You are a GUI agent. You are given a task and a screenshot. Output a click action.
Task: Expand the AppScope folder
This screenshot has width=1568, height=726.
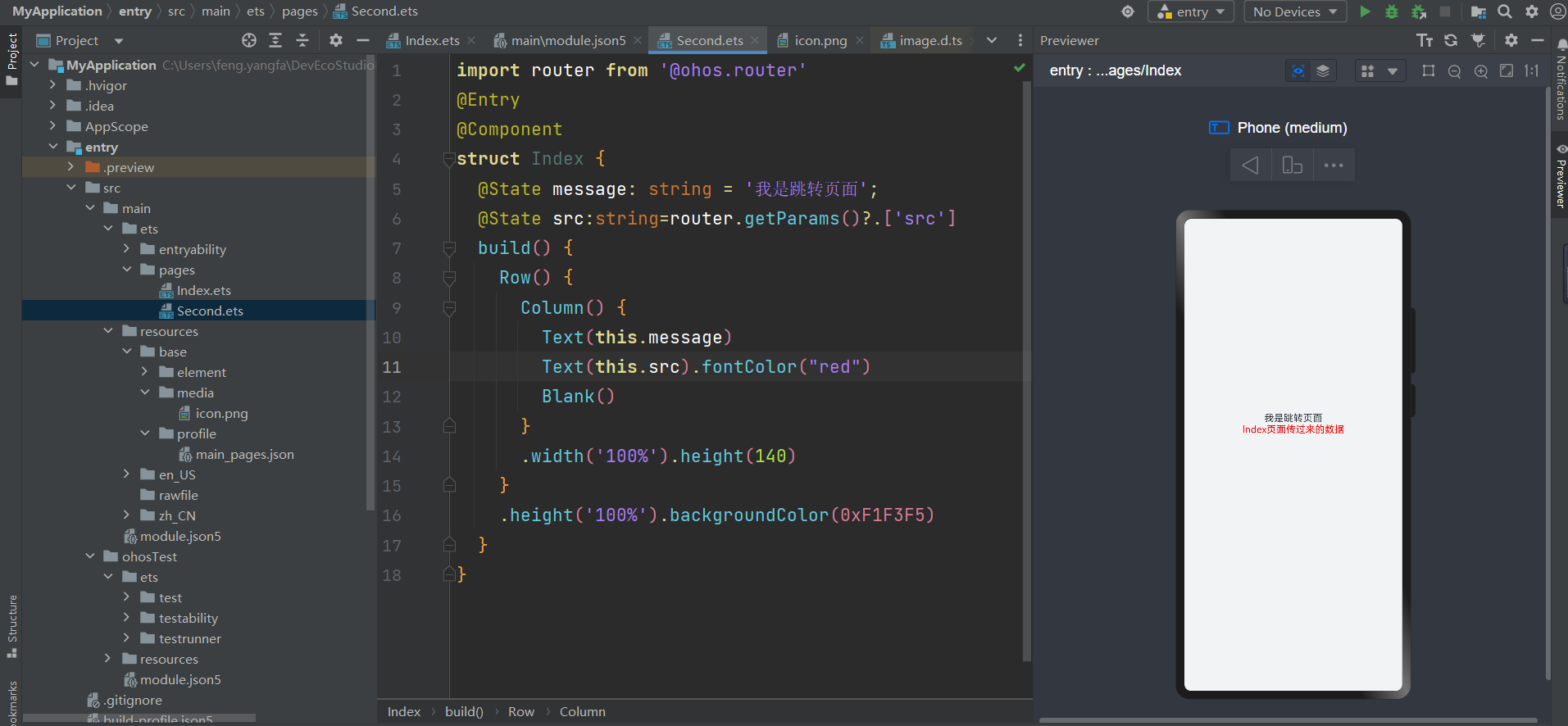[53, 126]
